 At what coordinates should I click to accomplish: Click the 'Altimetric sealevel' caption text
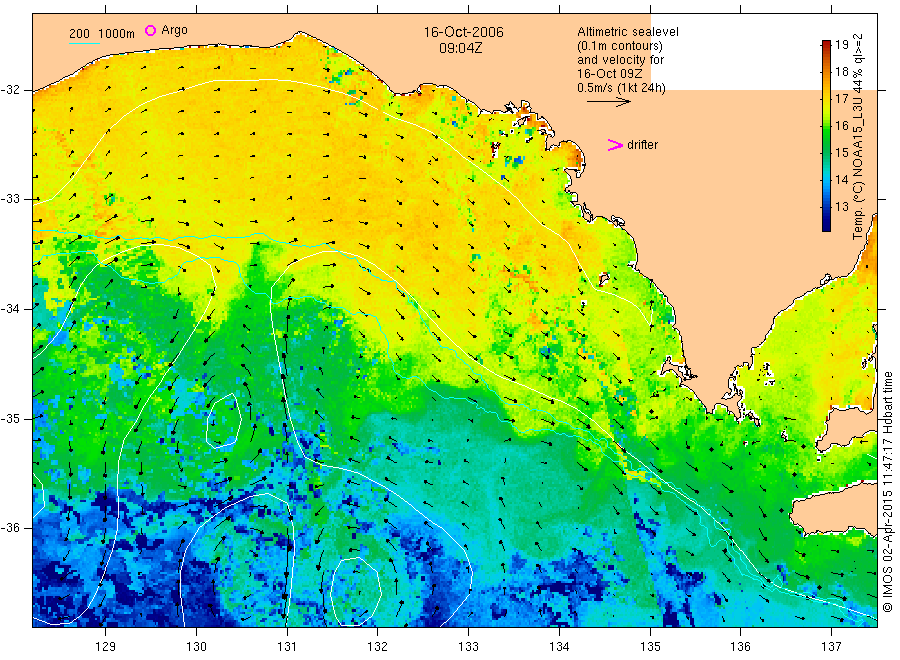628,32
